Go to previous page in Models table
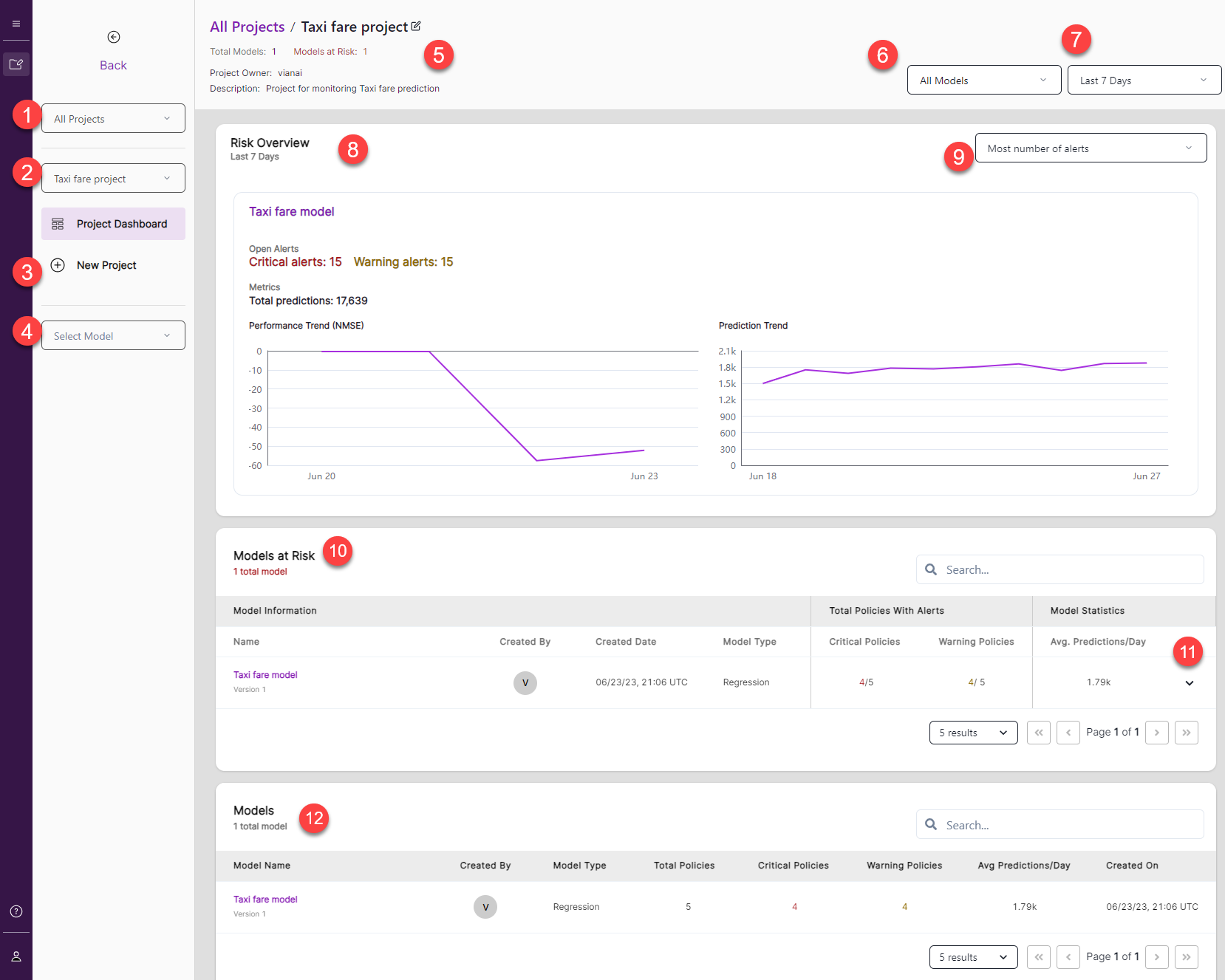The width and height of the screenshot is (1225, 980). (1068, 957)
